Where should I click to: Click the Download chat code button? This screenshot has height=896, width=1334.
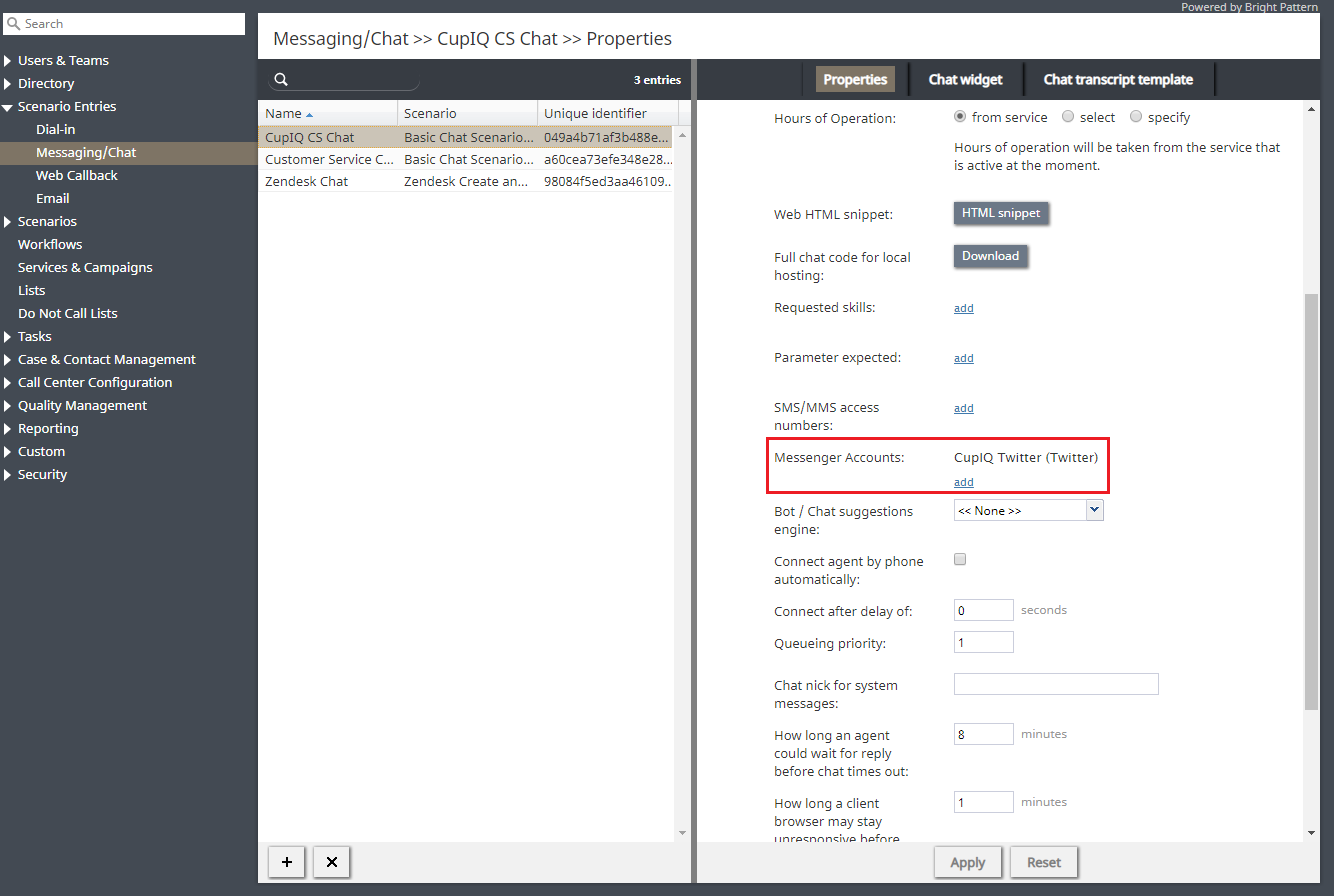(990, 257)
